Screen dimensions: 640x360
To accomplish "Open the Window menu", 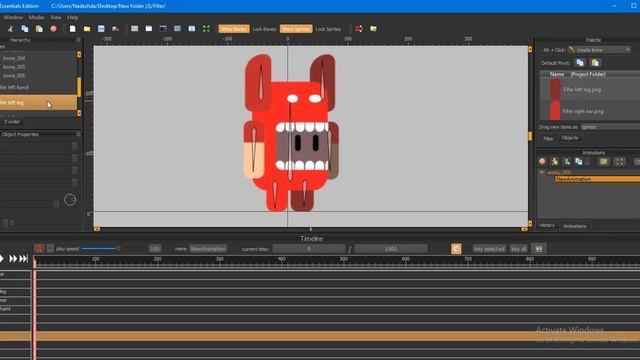I will (13, 18).
